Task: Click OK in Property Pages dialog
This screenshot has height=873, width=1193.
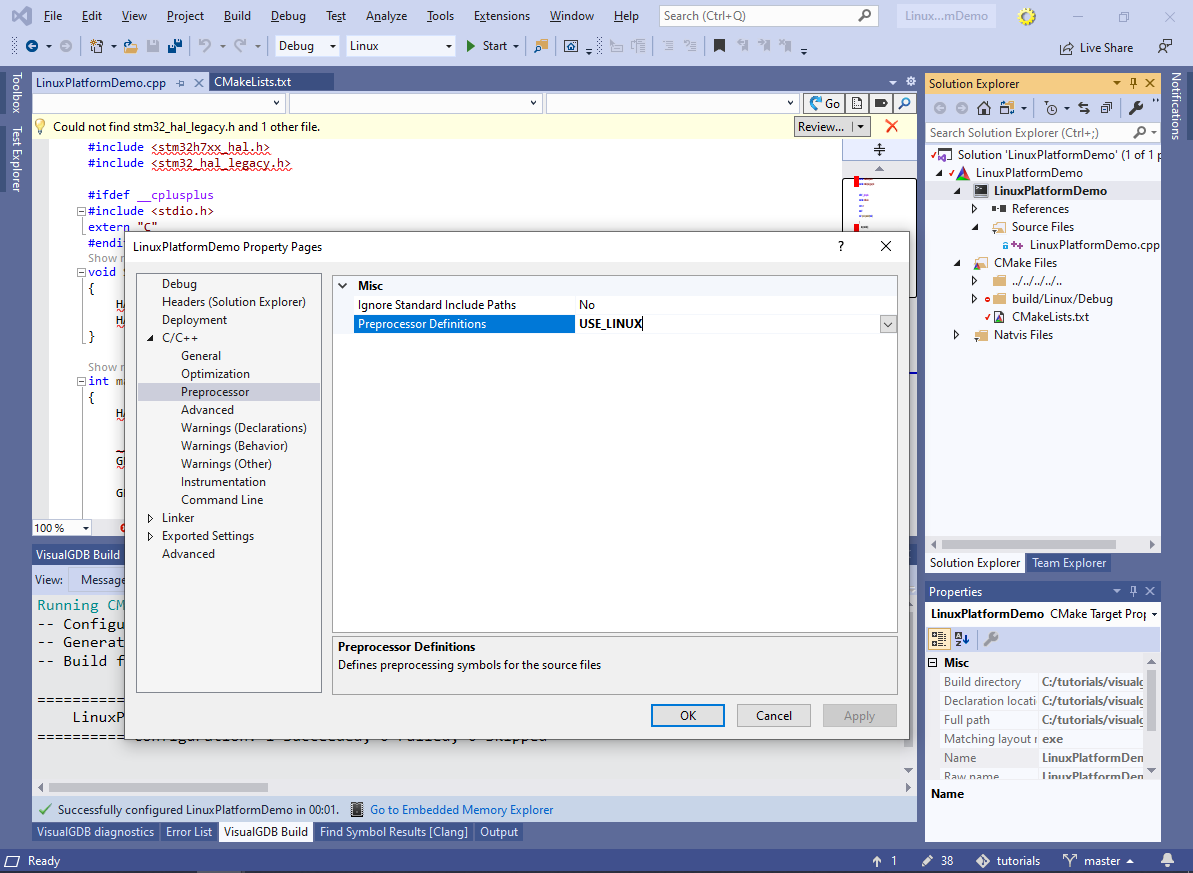Action: [x=688, y=715]
